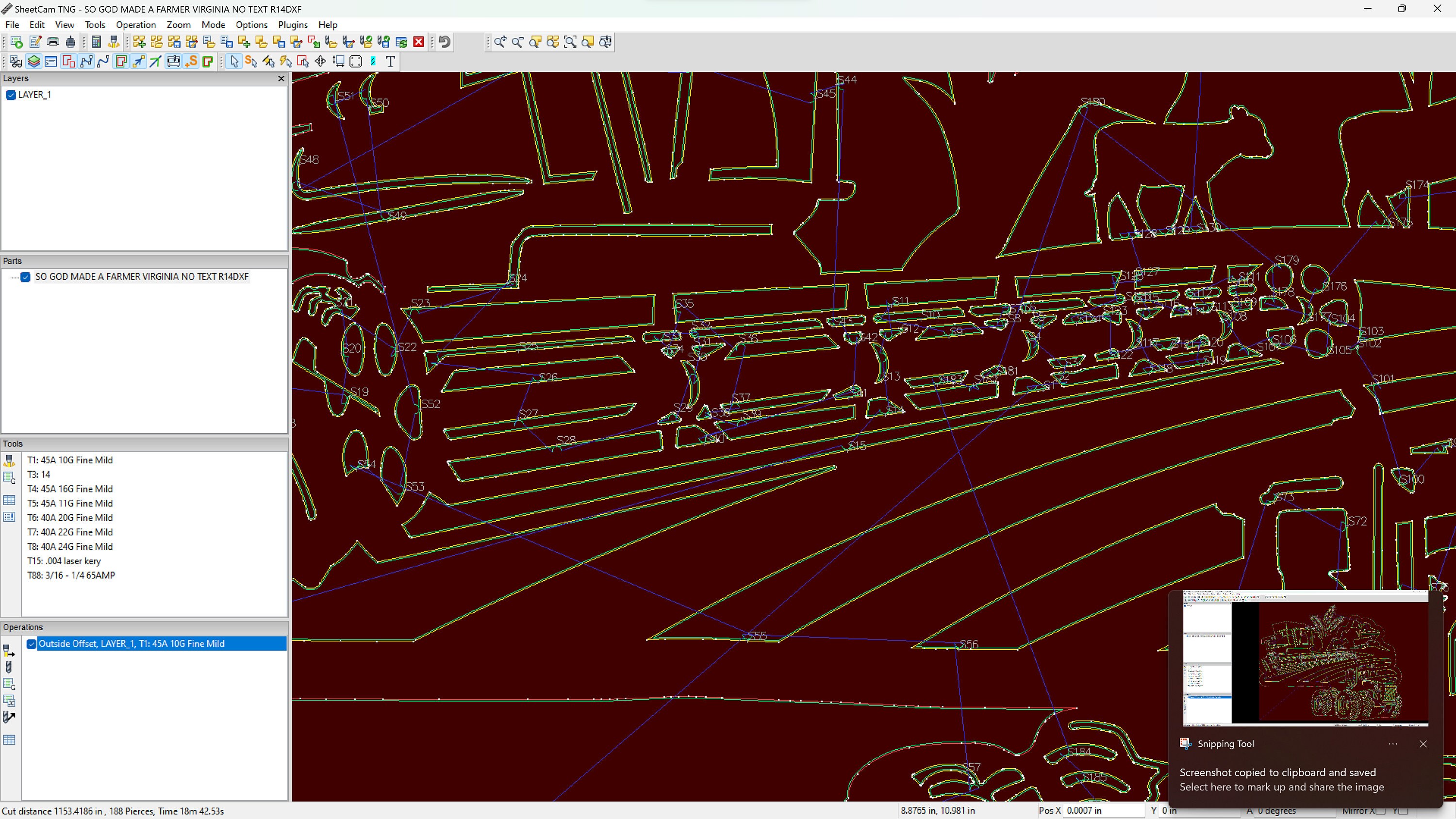The image size is (1456, 819).
Task: Click the Undo arrow icon
Action: (444, 42)
